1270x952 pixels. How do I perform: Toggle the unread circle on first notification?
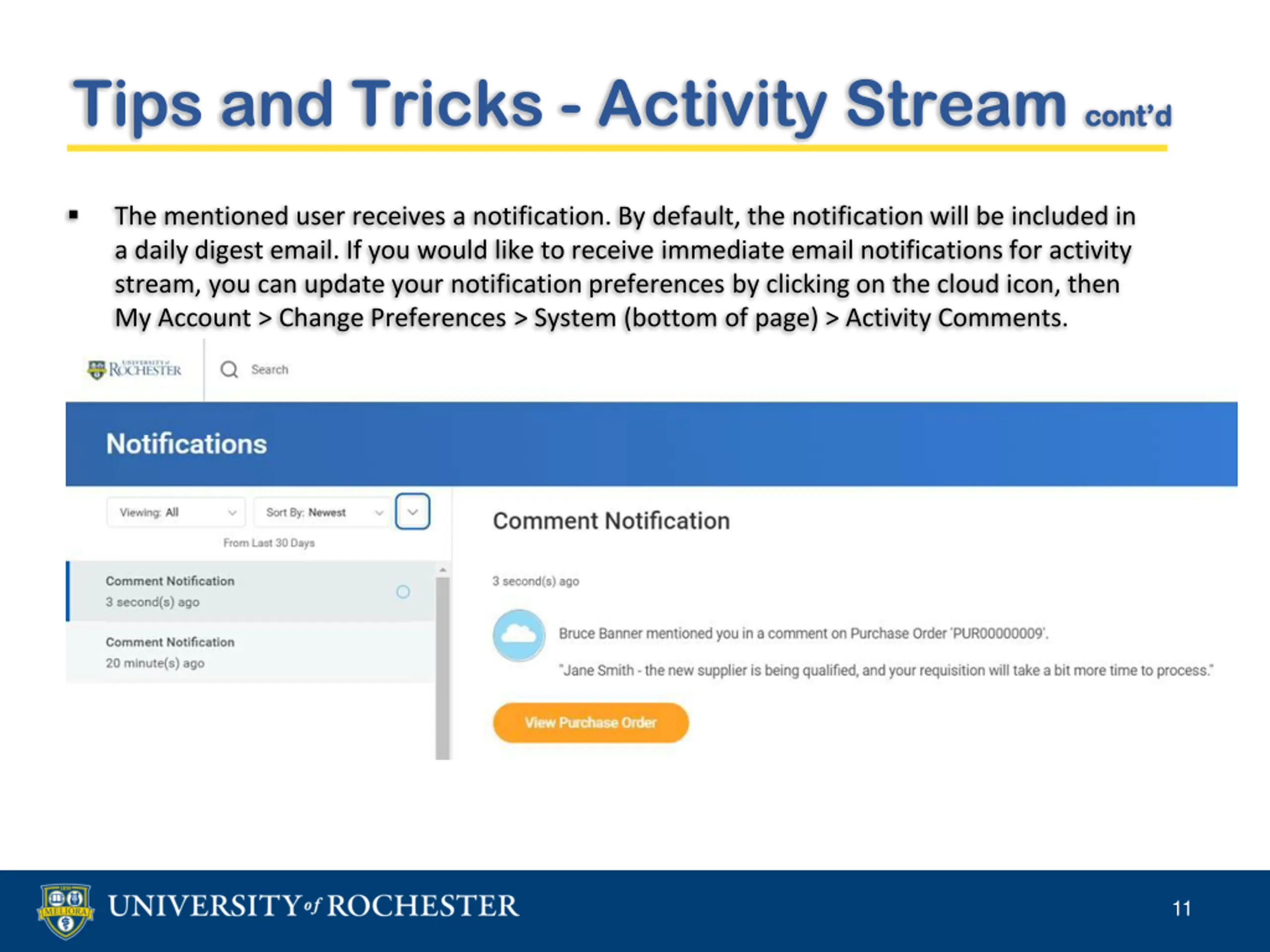[x=403, y=592]
